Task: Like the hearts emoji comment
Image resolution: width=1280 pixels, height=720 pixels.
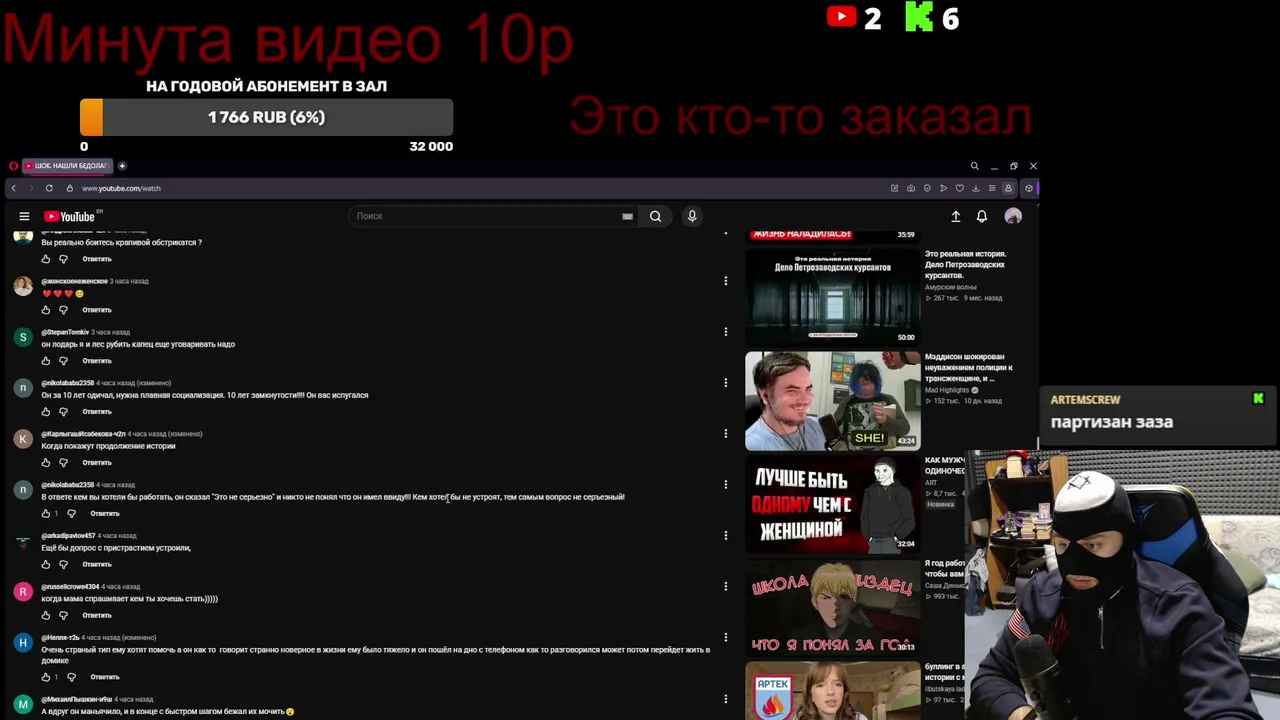Action: [45, 310]
